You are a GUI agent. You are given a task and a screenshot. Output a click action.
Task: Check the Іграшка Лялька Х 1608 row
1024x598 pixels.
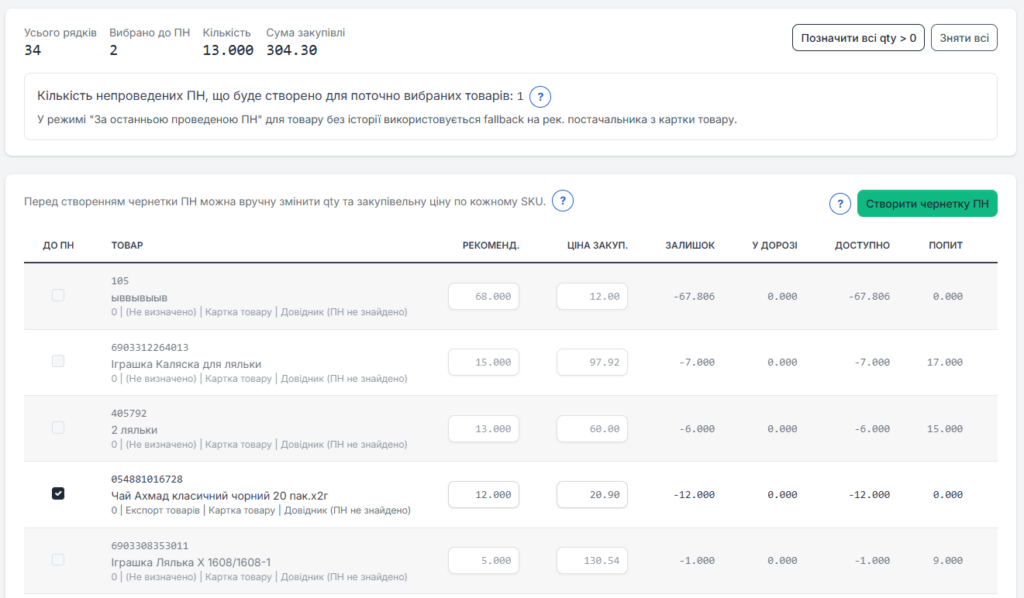coord(58,560)
